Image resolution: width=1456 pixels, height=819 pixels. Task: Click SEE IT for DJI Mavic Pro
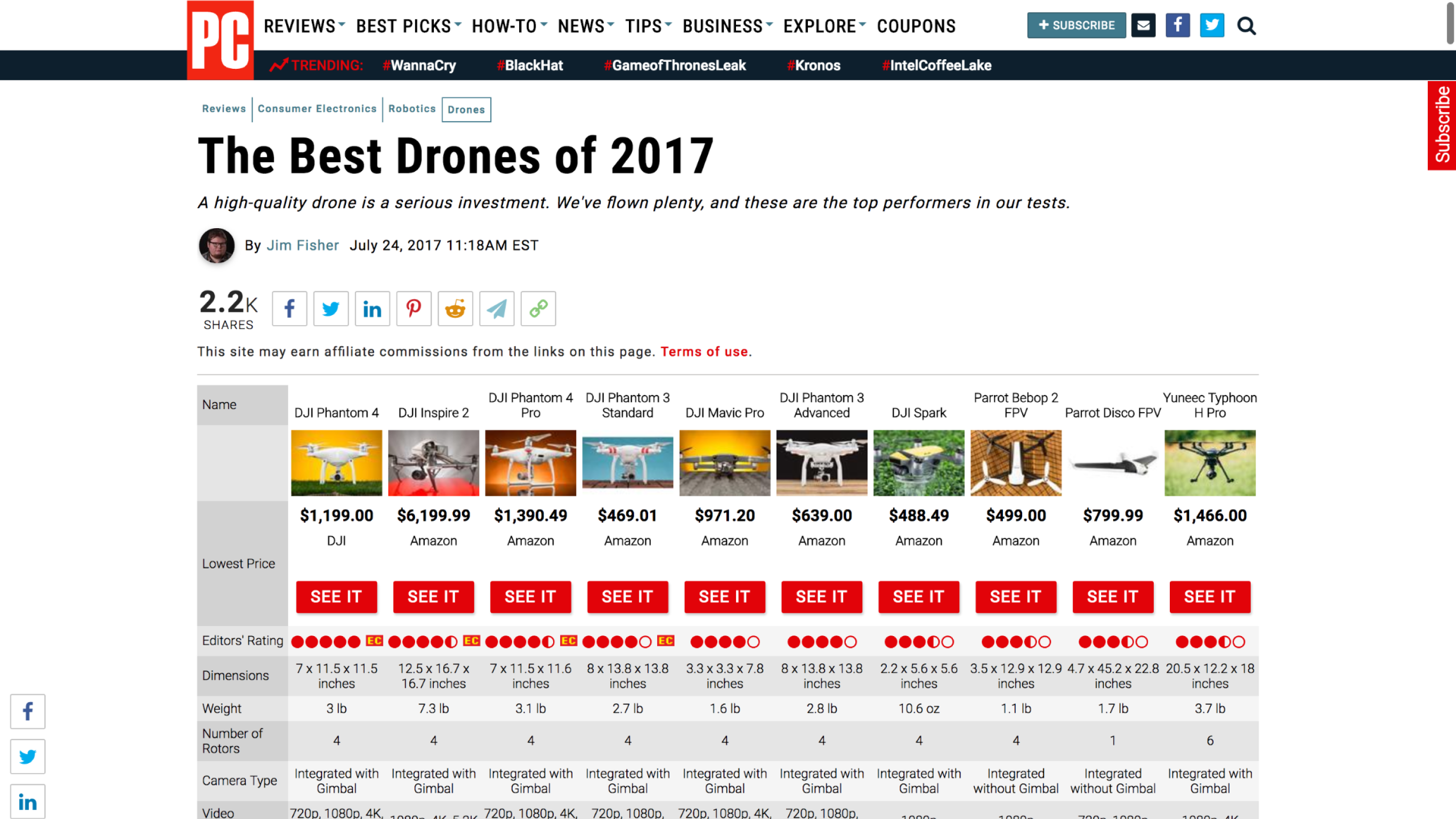[725, 597]
